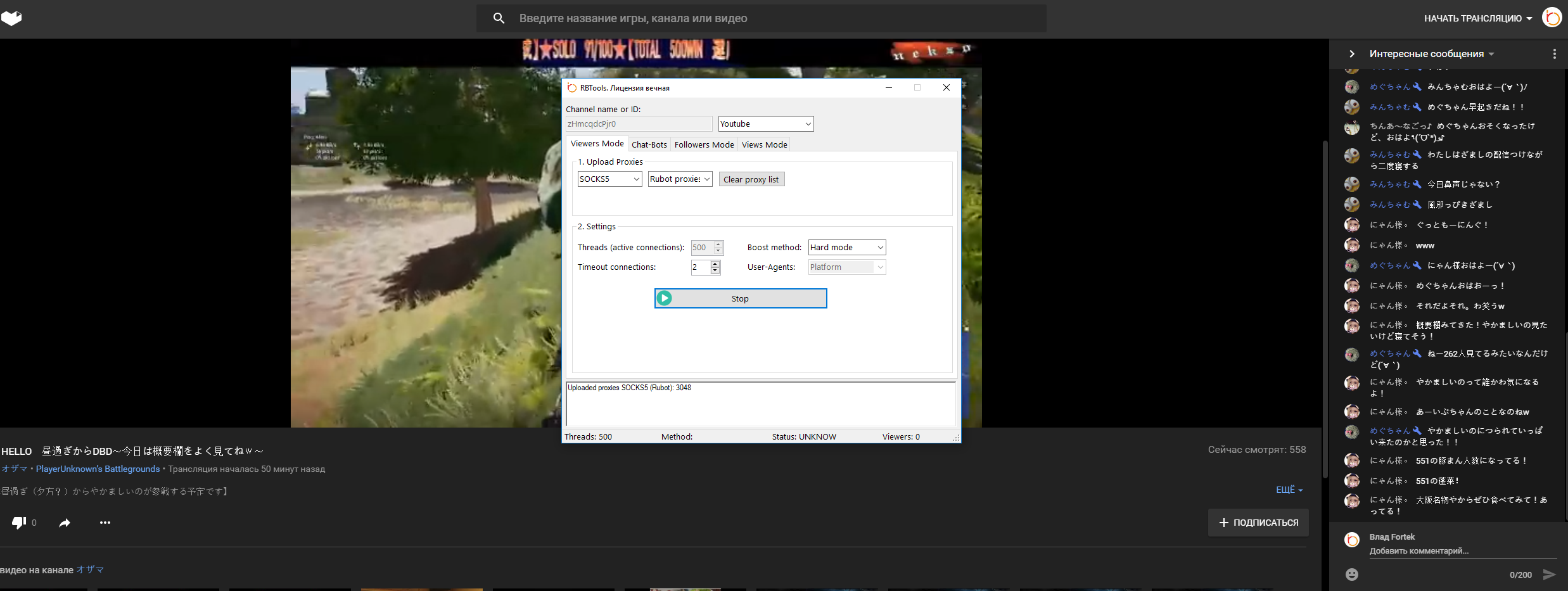Screen dimensions: 1568x591
Task: Switch to the Followers Mode tab
Action: point(704,144)
